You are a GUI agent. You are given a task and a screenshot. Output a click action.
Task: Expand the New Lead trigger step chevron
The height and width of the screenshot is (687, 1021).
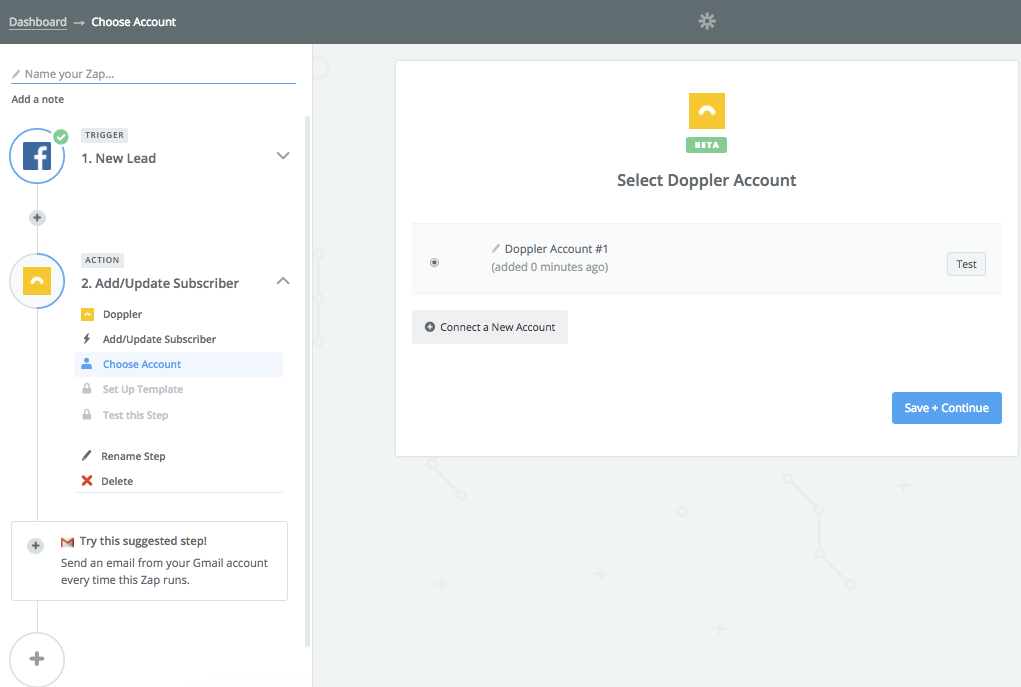pos(283,156)
